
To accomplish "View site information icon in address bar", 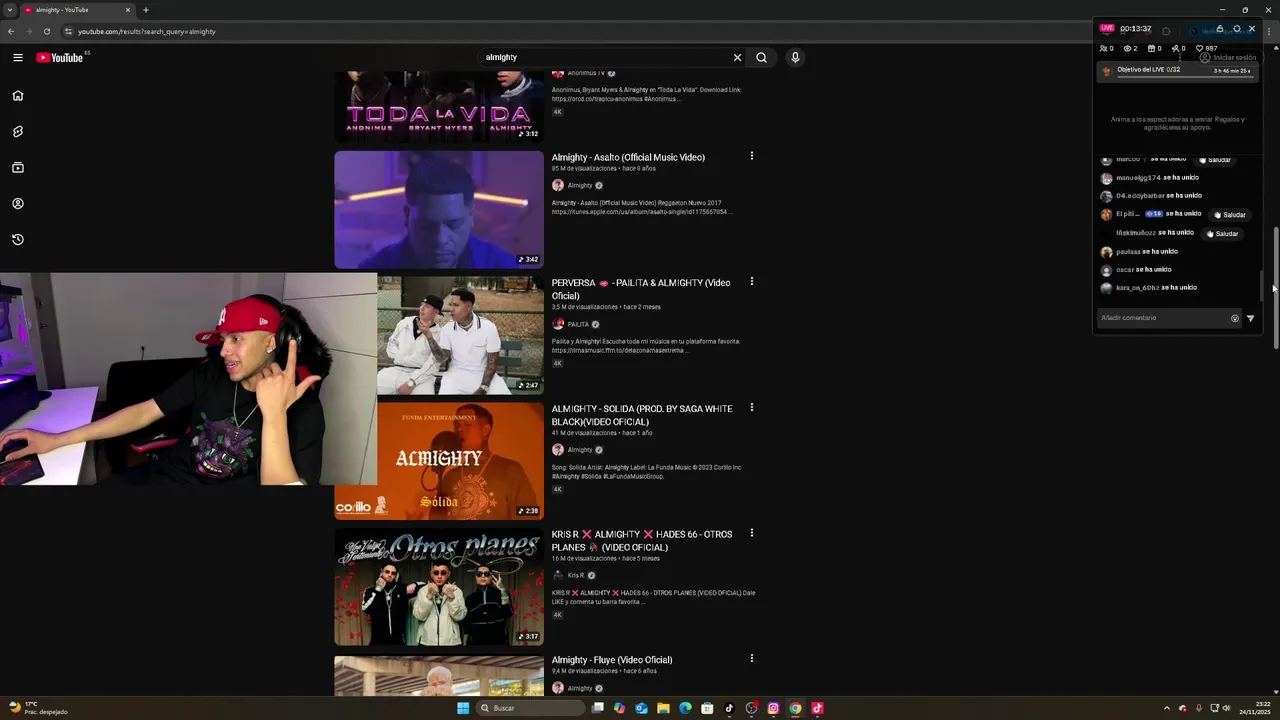I will pyautogui.click(x=68, y=31).
